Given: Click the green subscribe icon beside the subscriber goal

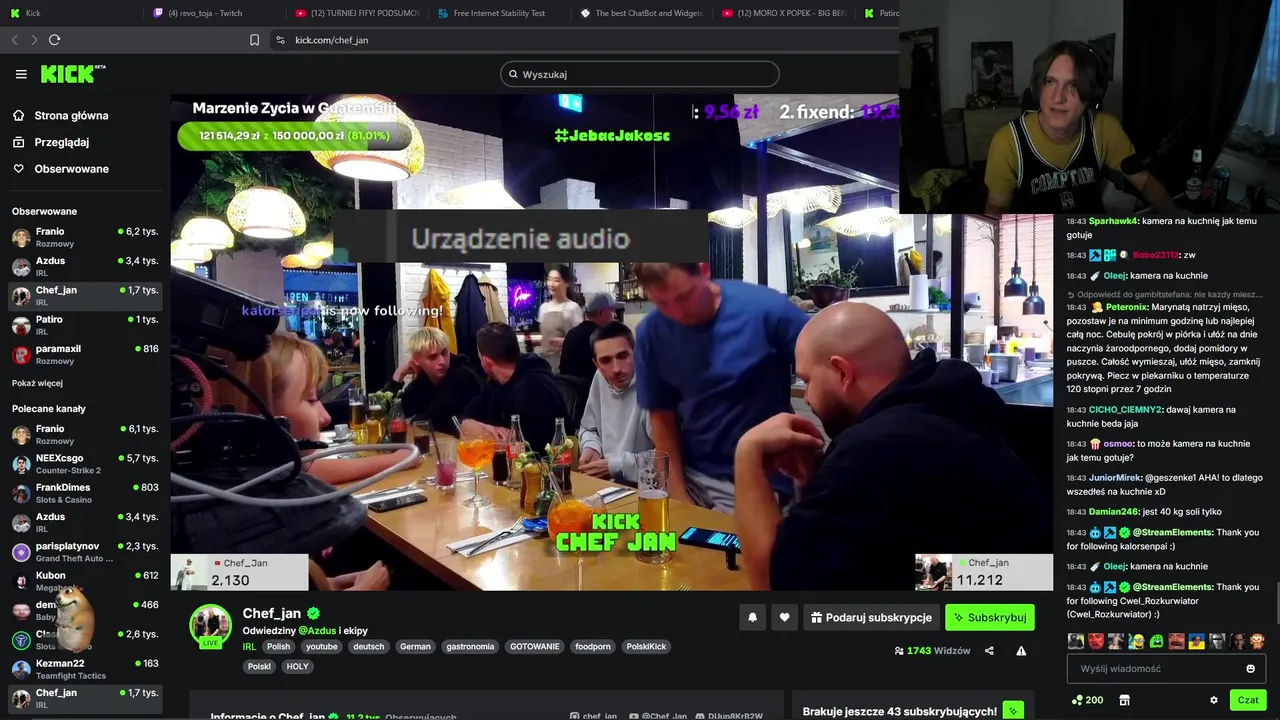Looking at the screenshot, I should tap(1013, 711).
